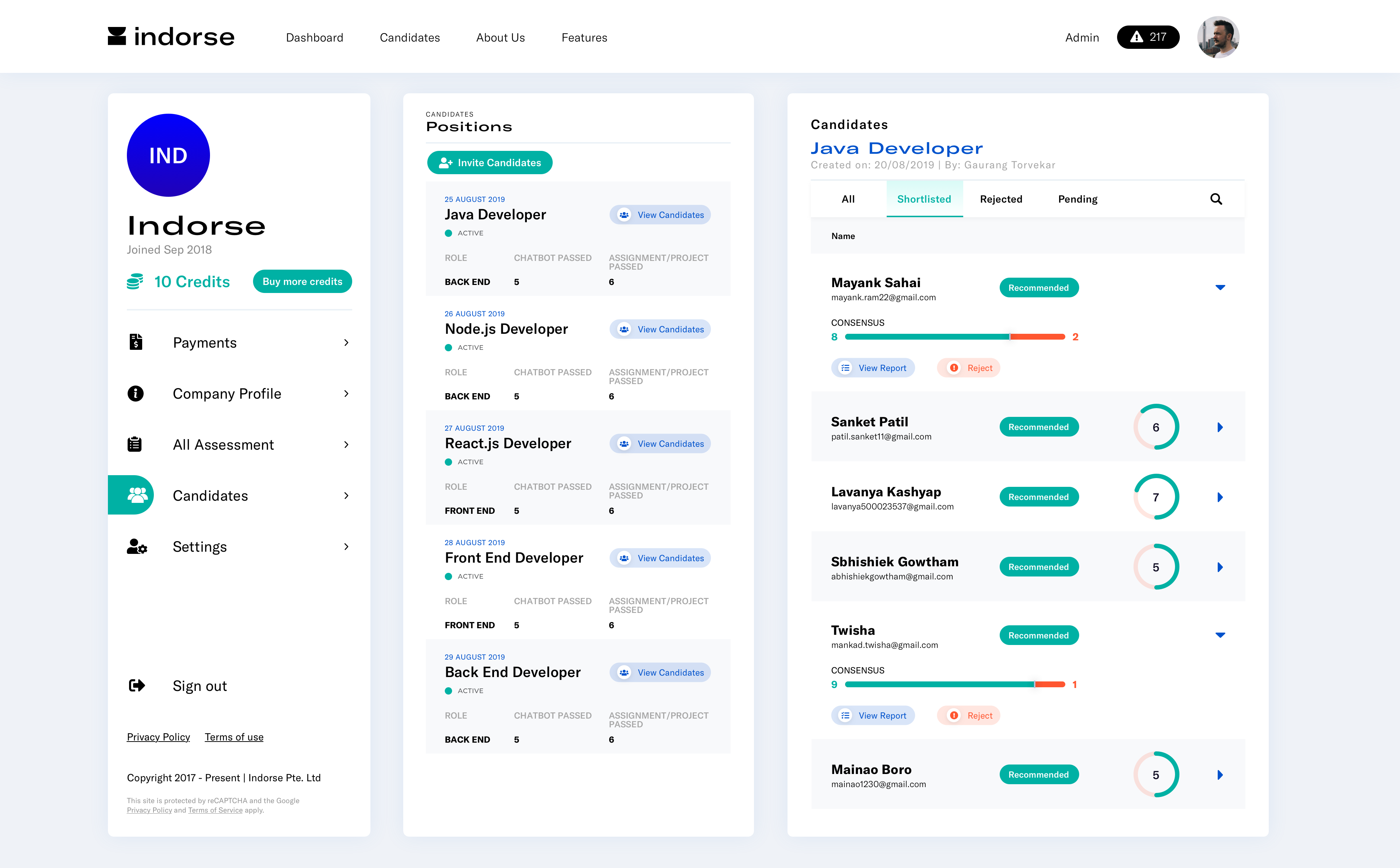Click the Settings user-gear icon

(137, 546)
